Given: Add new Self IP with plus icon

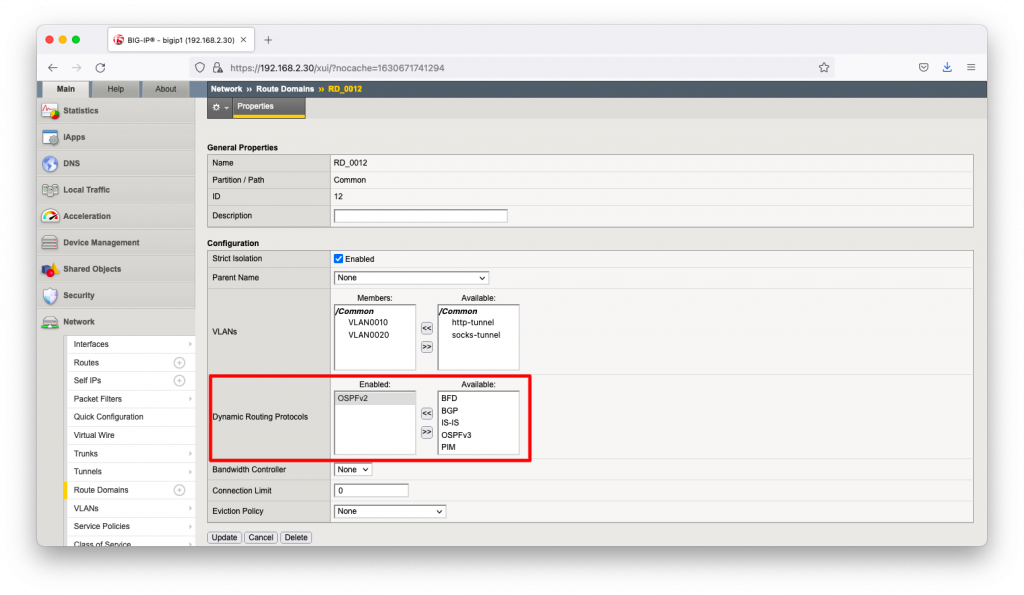Looking at the screenshot, I should click(179, 381).
